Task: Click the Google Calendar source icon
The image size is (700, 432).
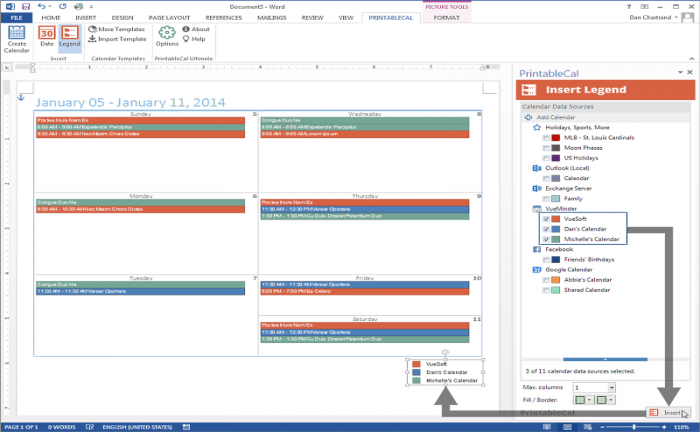Action: 537,270
